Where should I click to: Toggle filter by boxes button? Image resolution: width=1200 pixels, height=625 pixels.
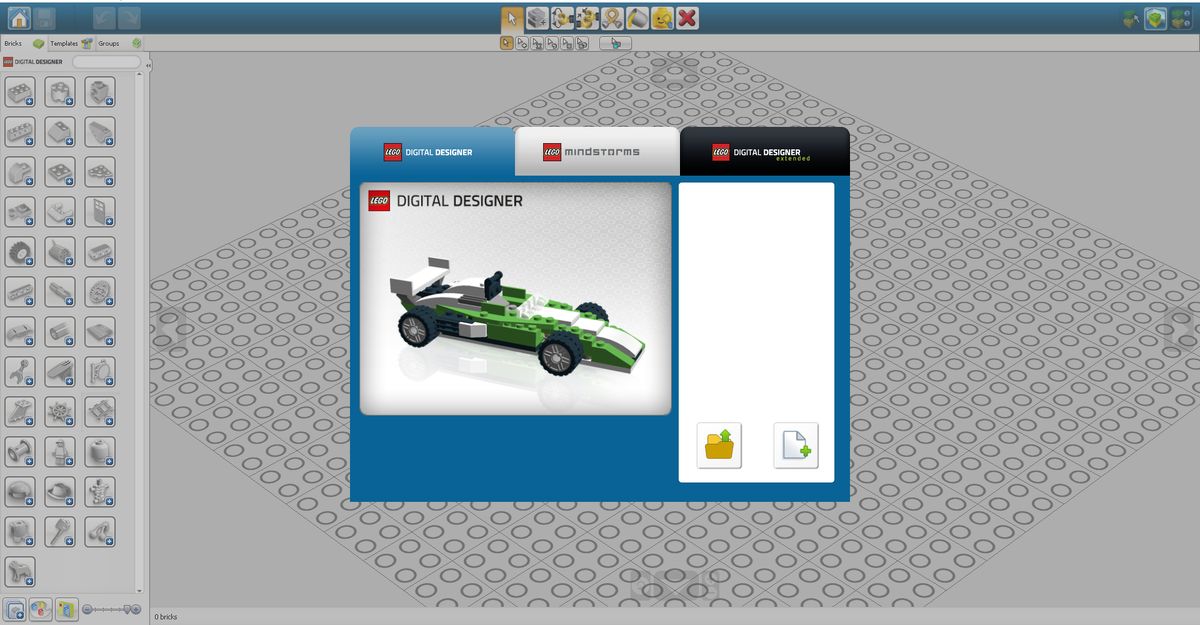point(67,608)
